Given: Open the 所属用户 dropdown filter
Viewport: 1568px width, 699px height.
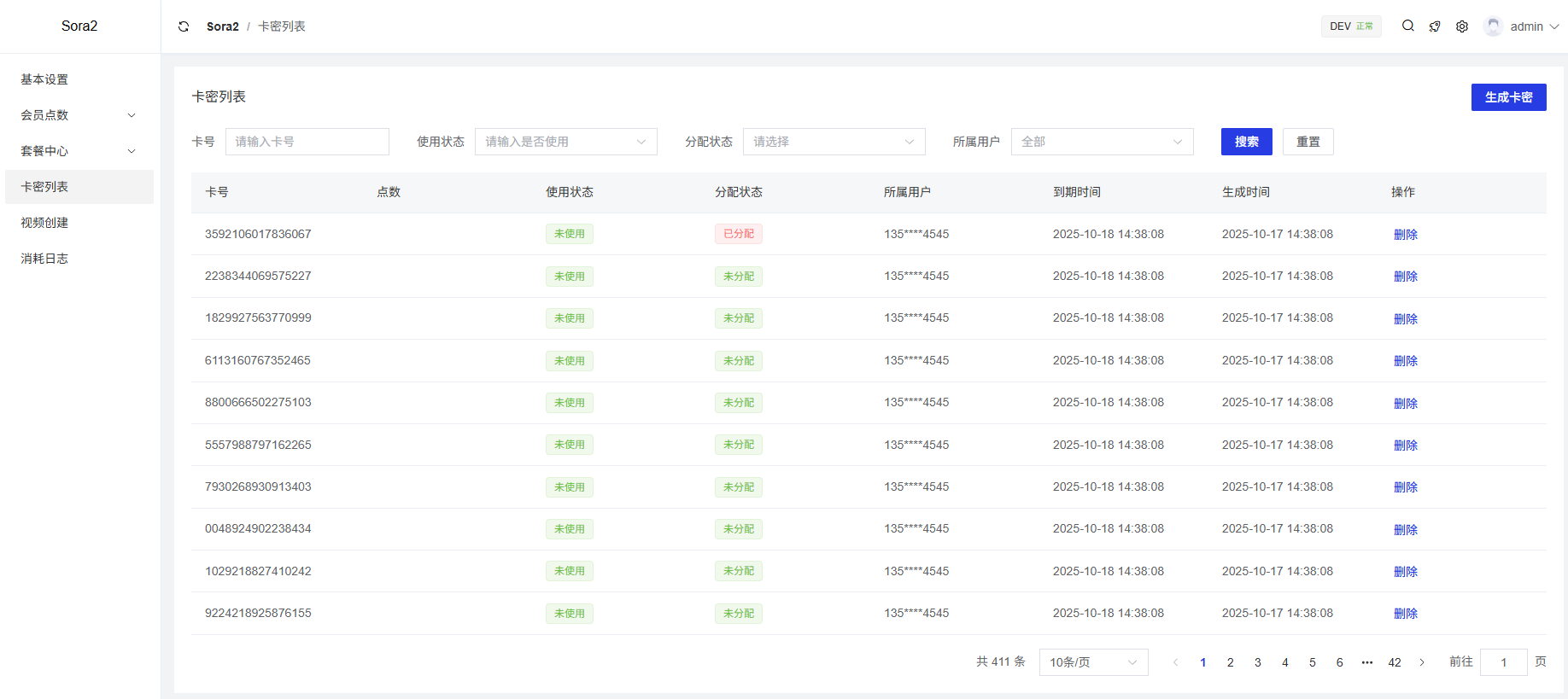Looking at the screenshot, I should pyautogui.click(x=1102, y=142).
